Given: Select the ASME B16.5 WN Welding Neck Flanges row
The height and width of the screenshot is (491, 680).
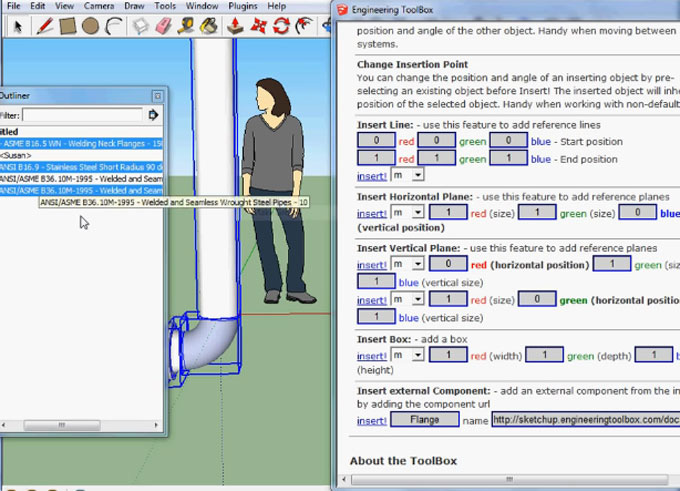Looking at the screenshot, I should tap(81, 144).
